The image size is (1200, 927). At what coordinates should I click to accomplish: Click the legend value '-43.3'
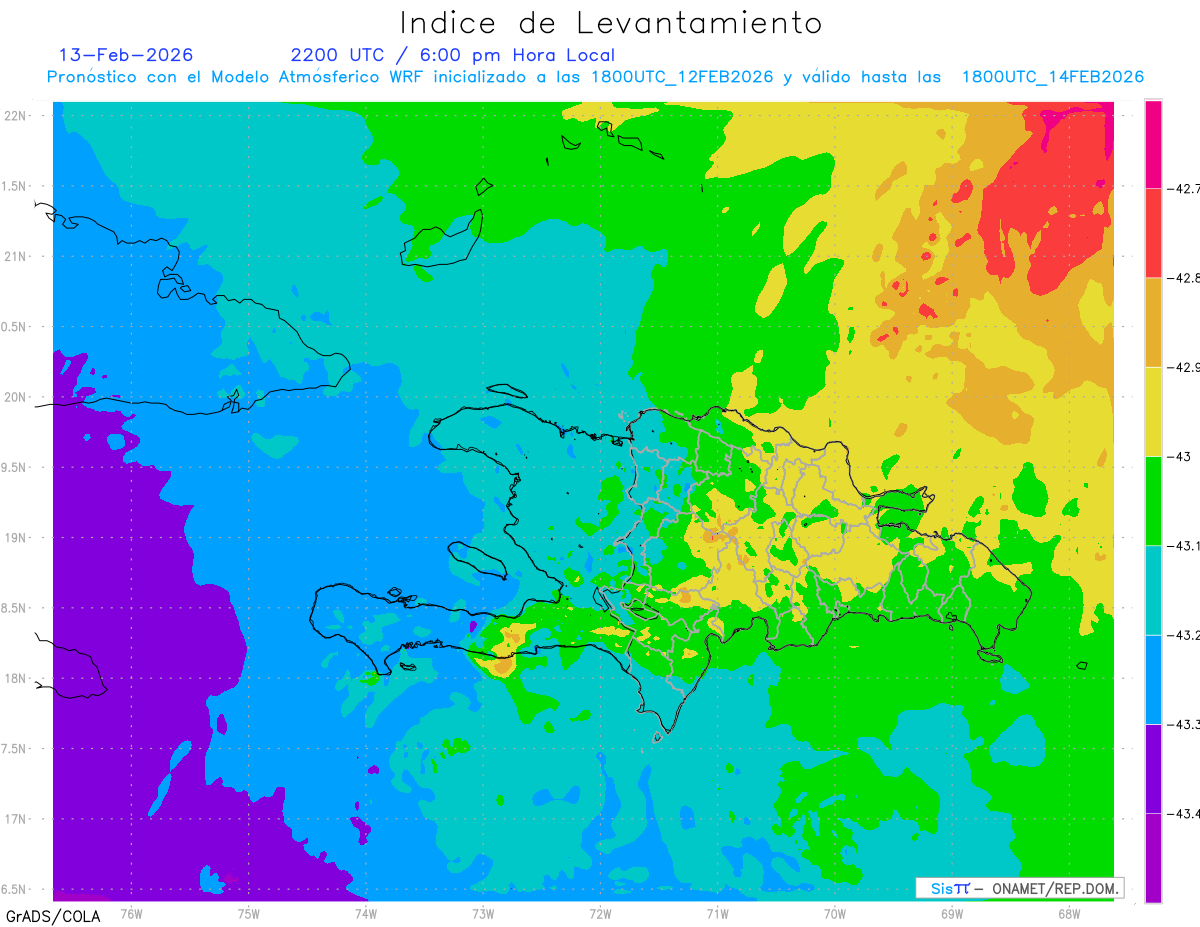coord(1184,724)
